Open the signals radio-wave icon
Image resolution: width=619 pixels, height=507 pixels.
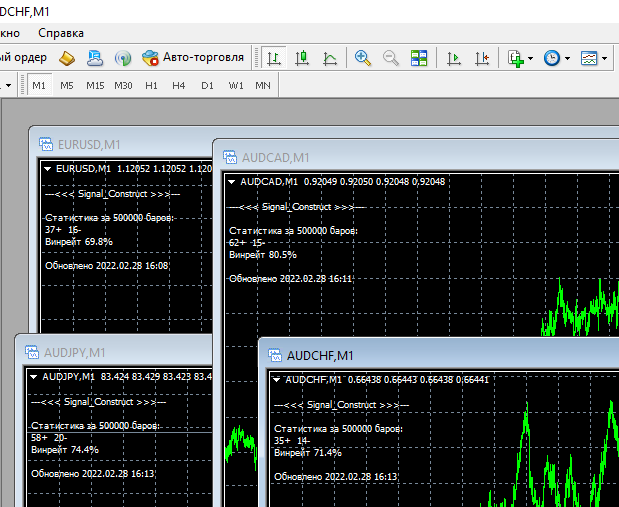coord(123,58)
